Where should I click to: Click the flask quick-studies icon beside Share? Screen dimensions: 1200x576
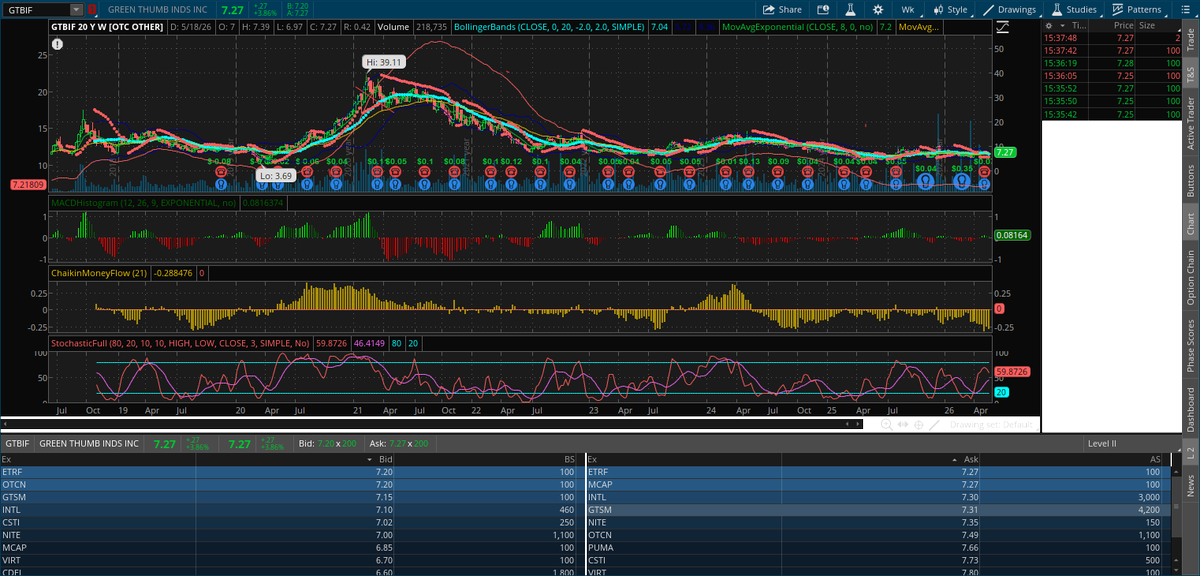tap(851, 9)
